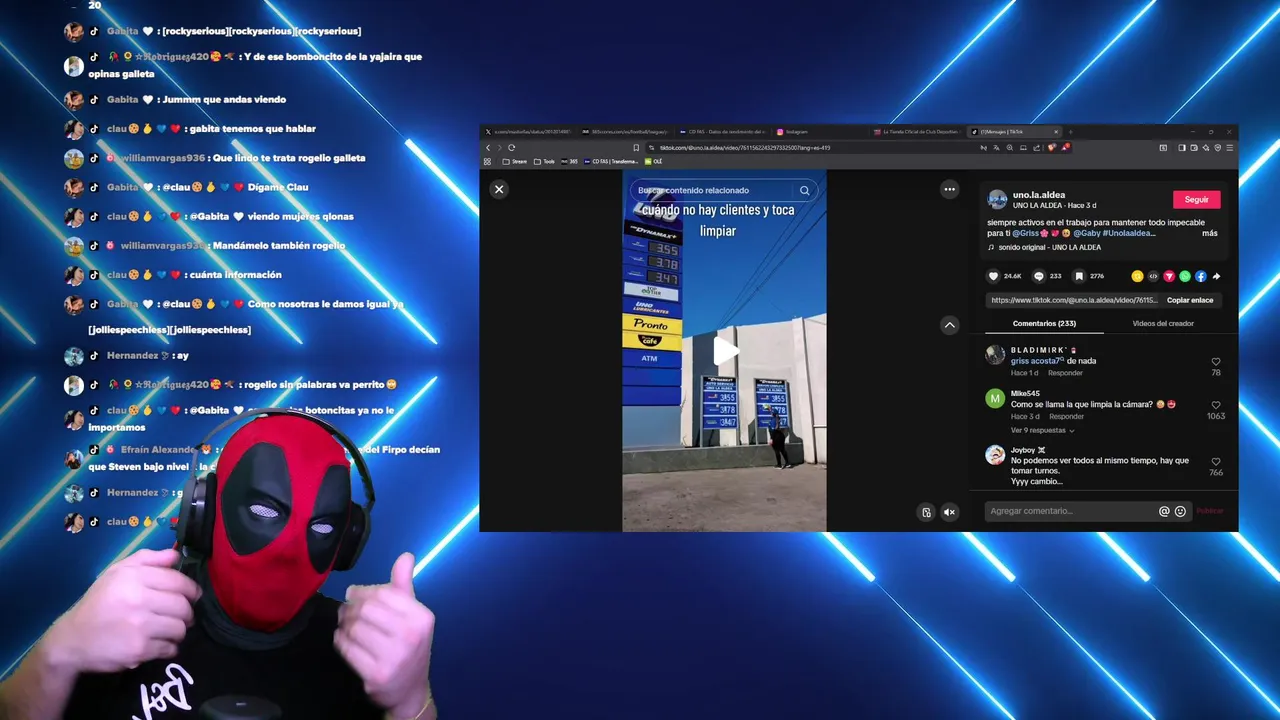Insert mention with @ icon
This screenshot has height=720, width=1280.
tap(1164, 511)
